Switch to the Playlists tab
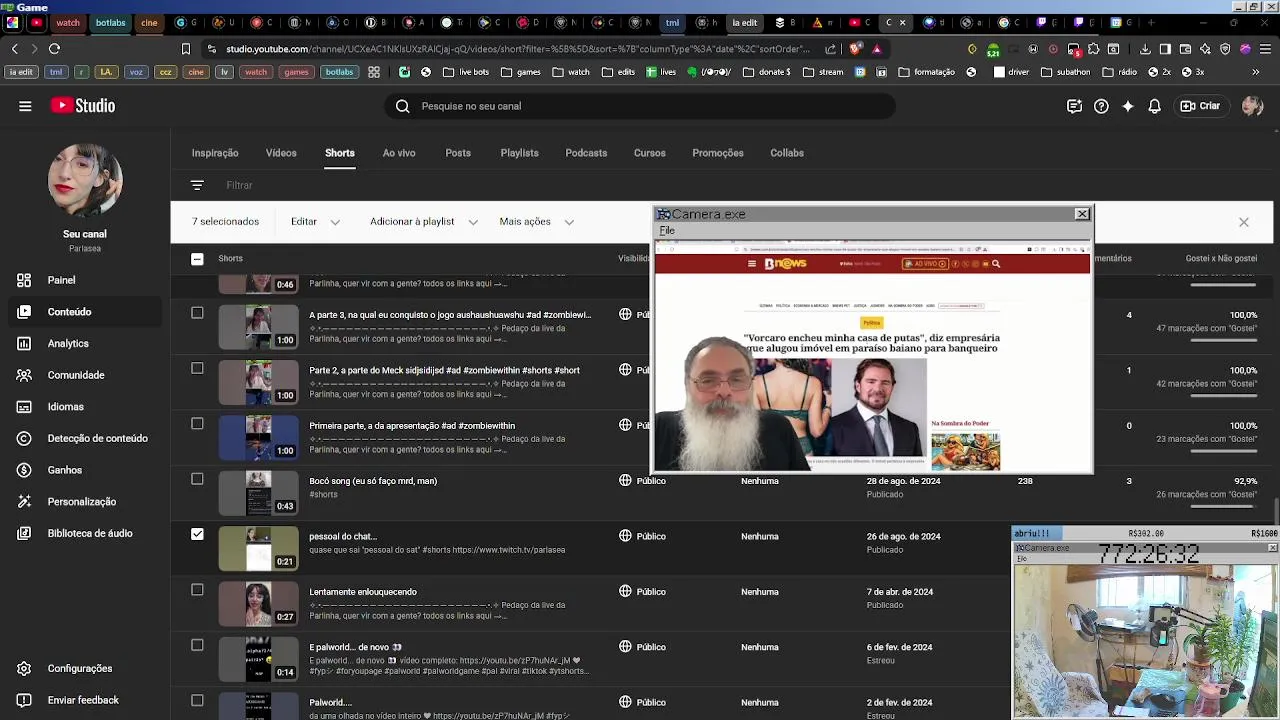1280x720 pixels. [x=519, y=153]
